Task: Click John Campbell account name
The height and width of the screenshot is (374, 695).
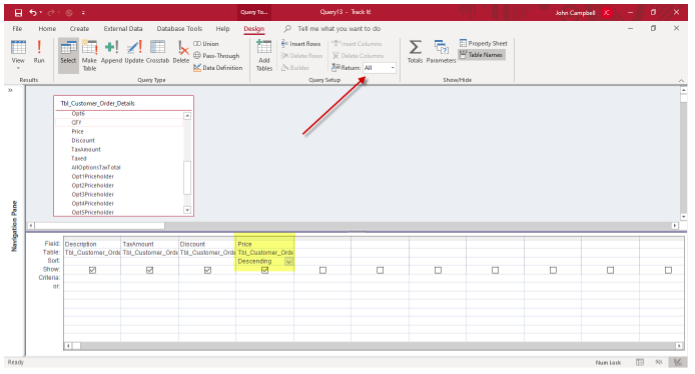Action: (x=575, y=12)
